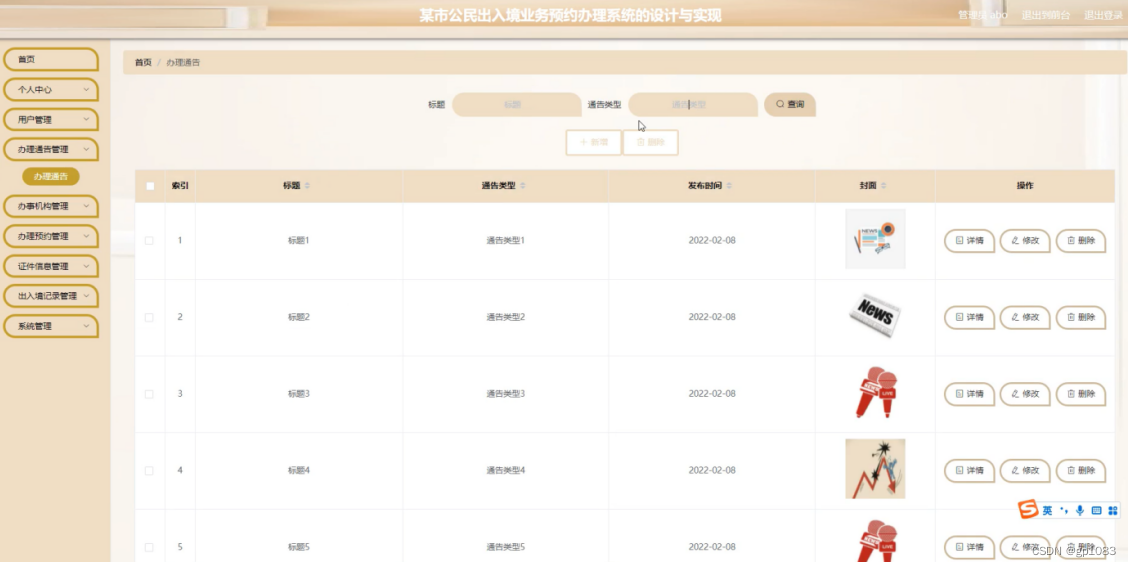Expand the 系统管理 sidebar menu
This screenshot has width=1131, height=567.
[x=50, y=326]
